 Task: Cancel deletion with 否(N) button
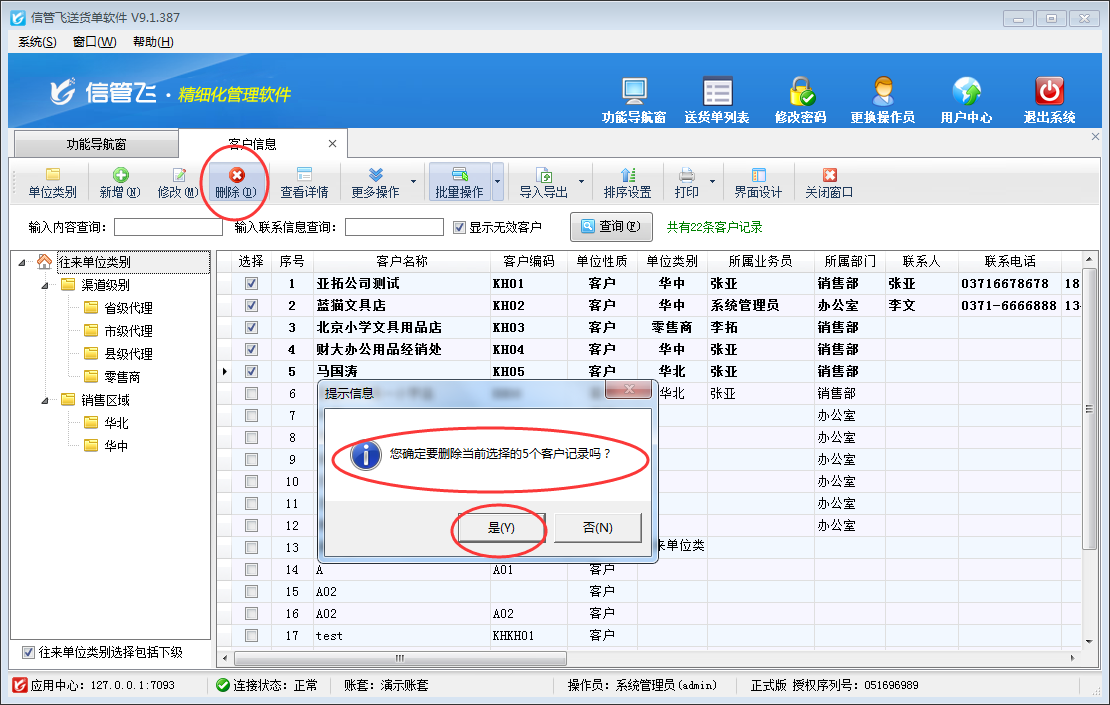tap(597, 527)
